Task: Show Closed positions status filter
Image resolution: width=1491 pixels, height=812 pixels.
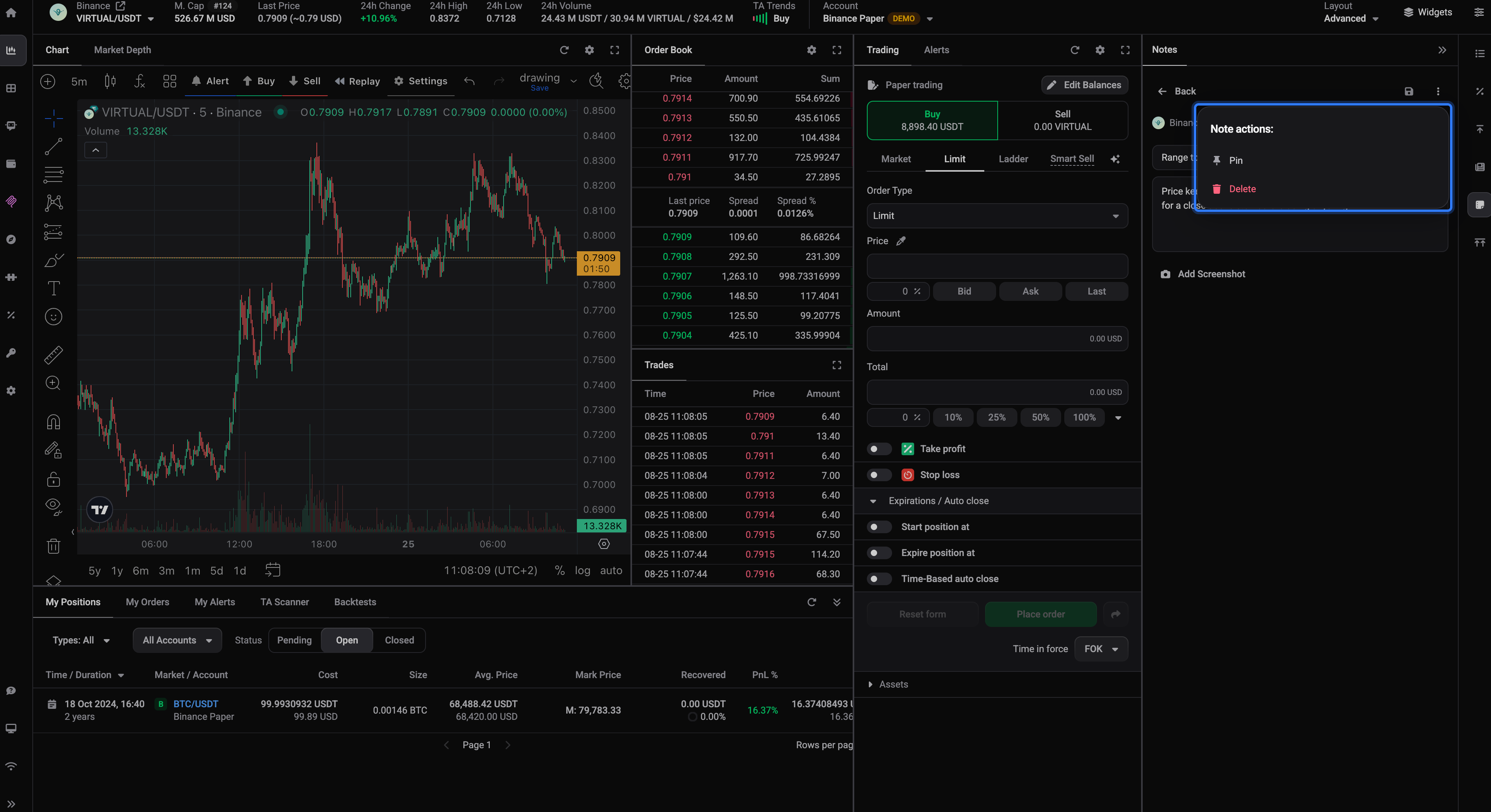Action: coord(400,640)
